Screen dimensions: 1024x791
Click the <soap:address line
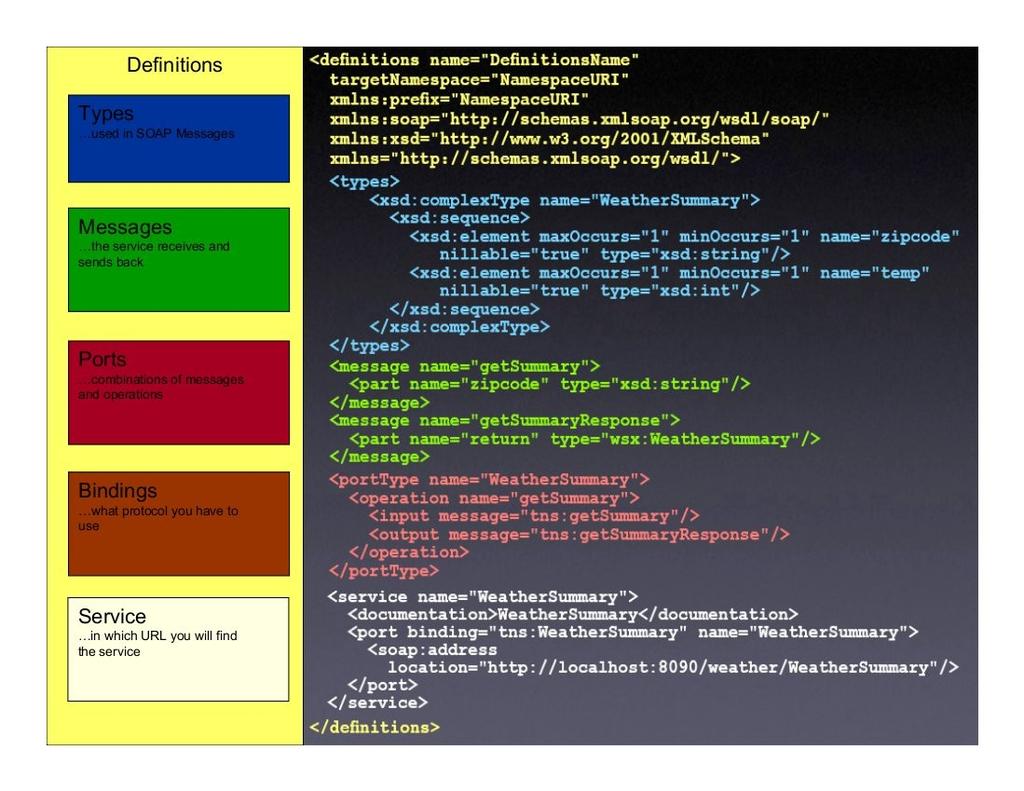pyautogui.click(x=432, y=650)
